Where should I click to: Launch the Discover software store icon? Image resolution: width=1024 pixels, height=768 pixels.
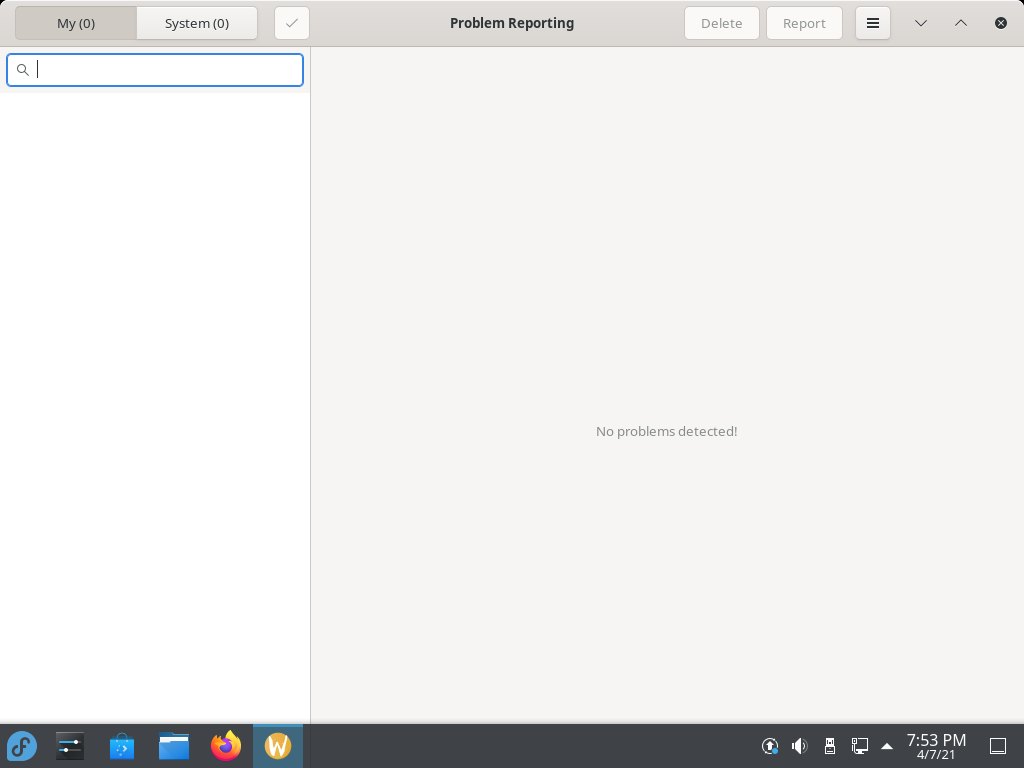click(122, 746)
